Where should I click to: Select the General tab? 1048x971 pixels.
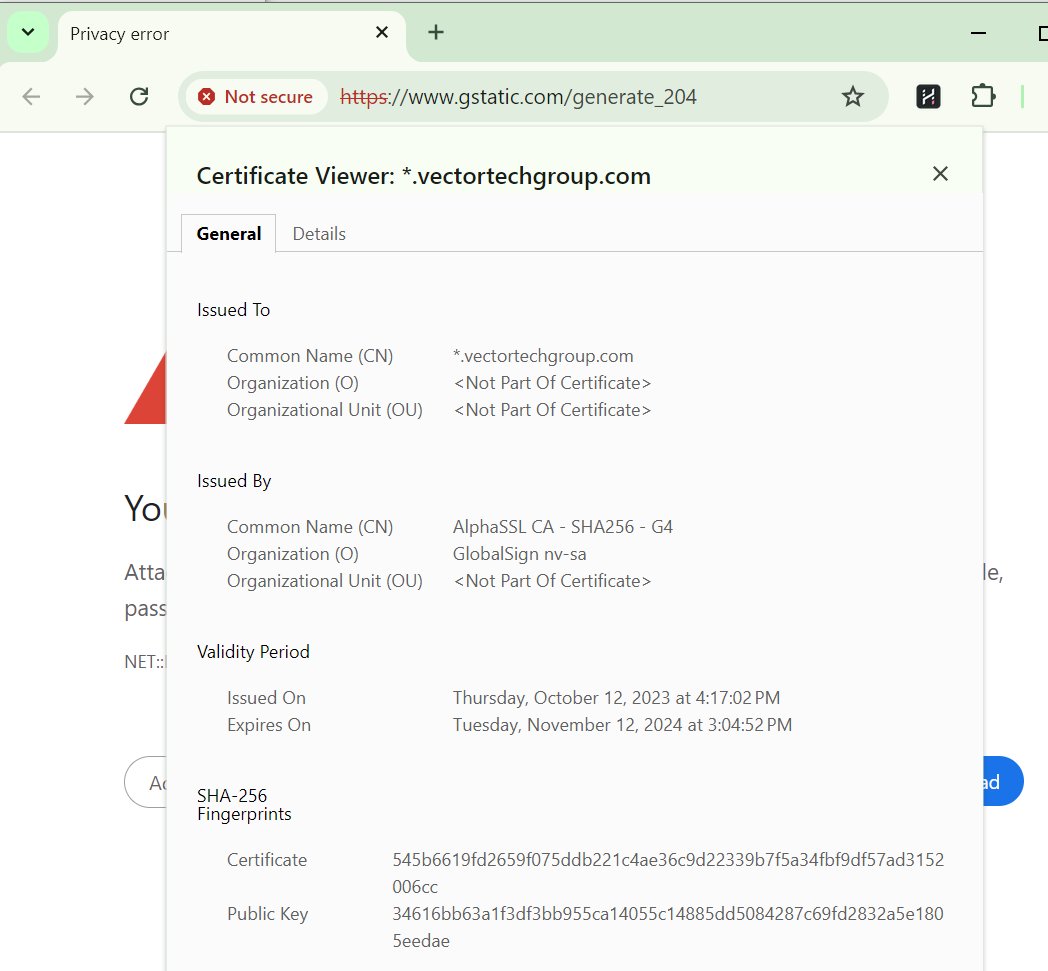click(229, 234)
